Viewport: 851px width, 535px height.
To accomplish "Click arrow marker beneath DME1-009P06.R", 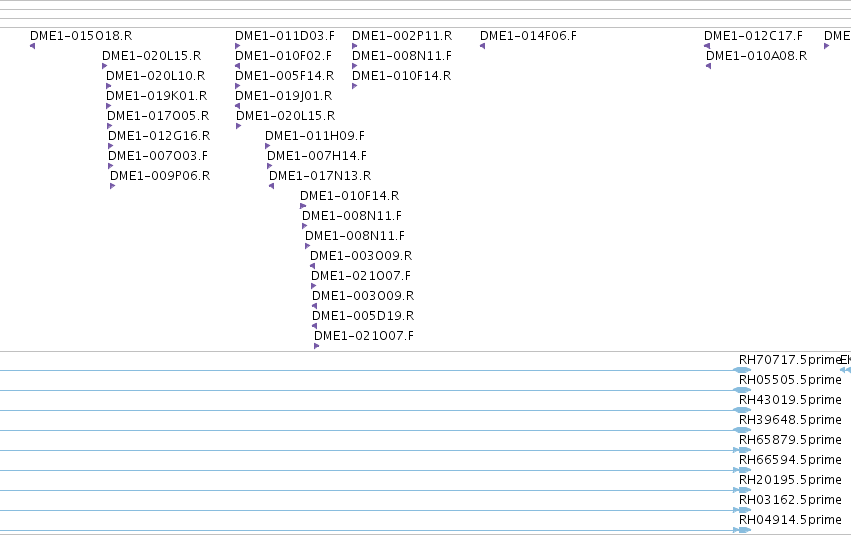I will pos(112,186).
